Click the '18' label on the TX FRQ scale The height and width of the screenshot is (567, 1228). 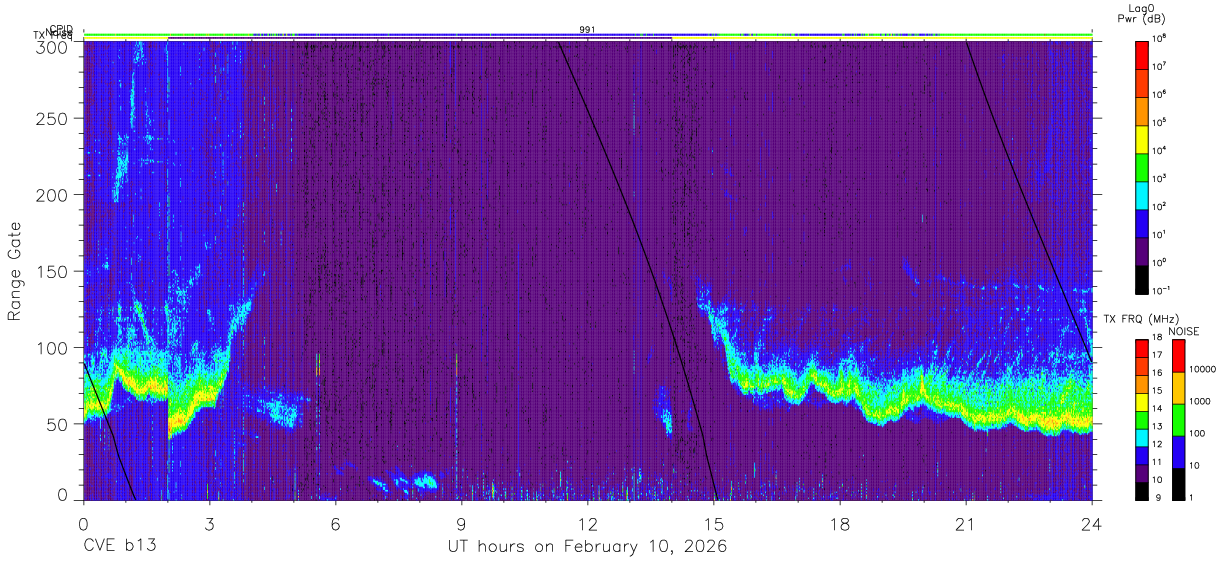1159,339
